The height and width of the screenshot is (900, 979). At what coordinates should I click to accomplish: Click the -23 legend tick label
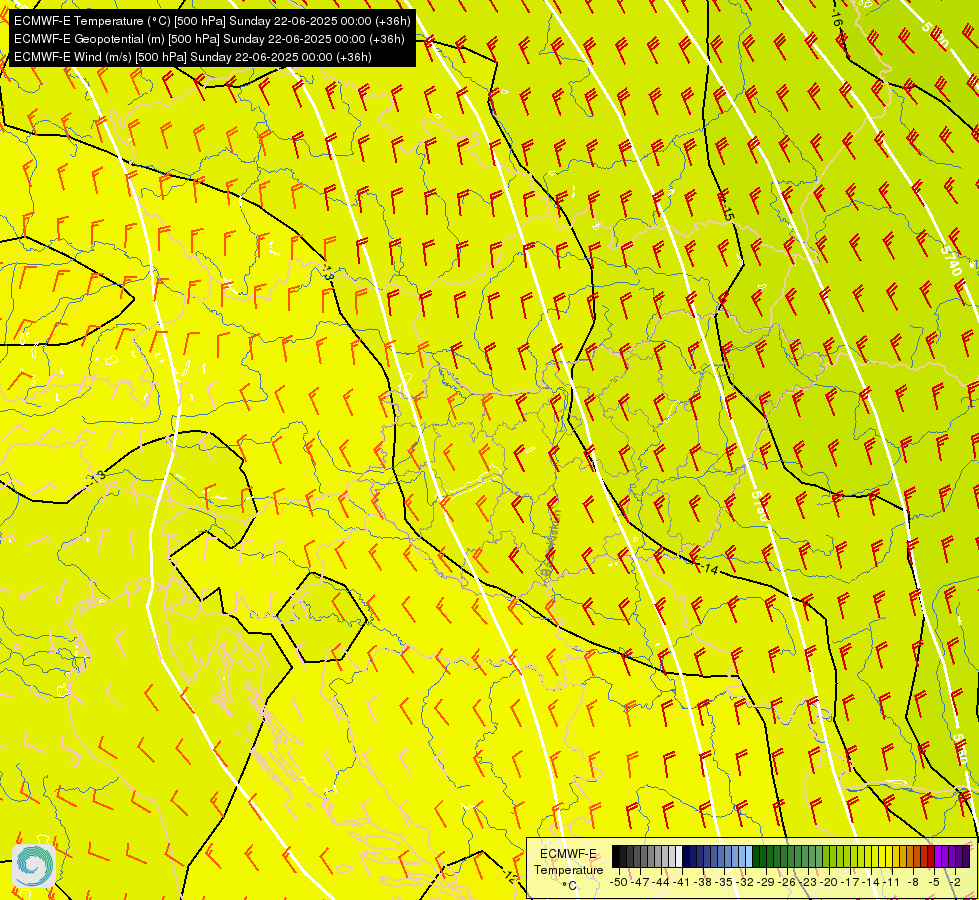tap(809, 882)
